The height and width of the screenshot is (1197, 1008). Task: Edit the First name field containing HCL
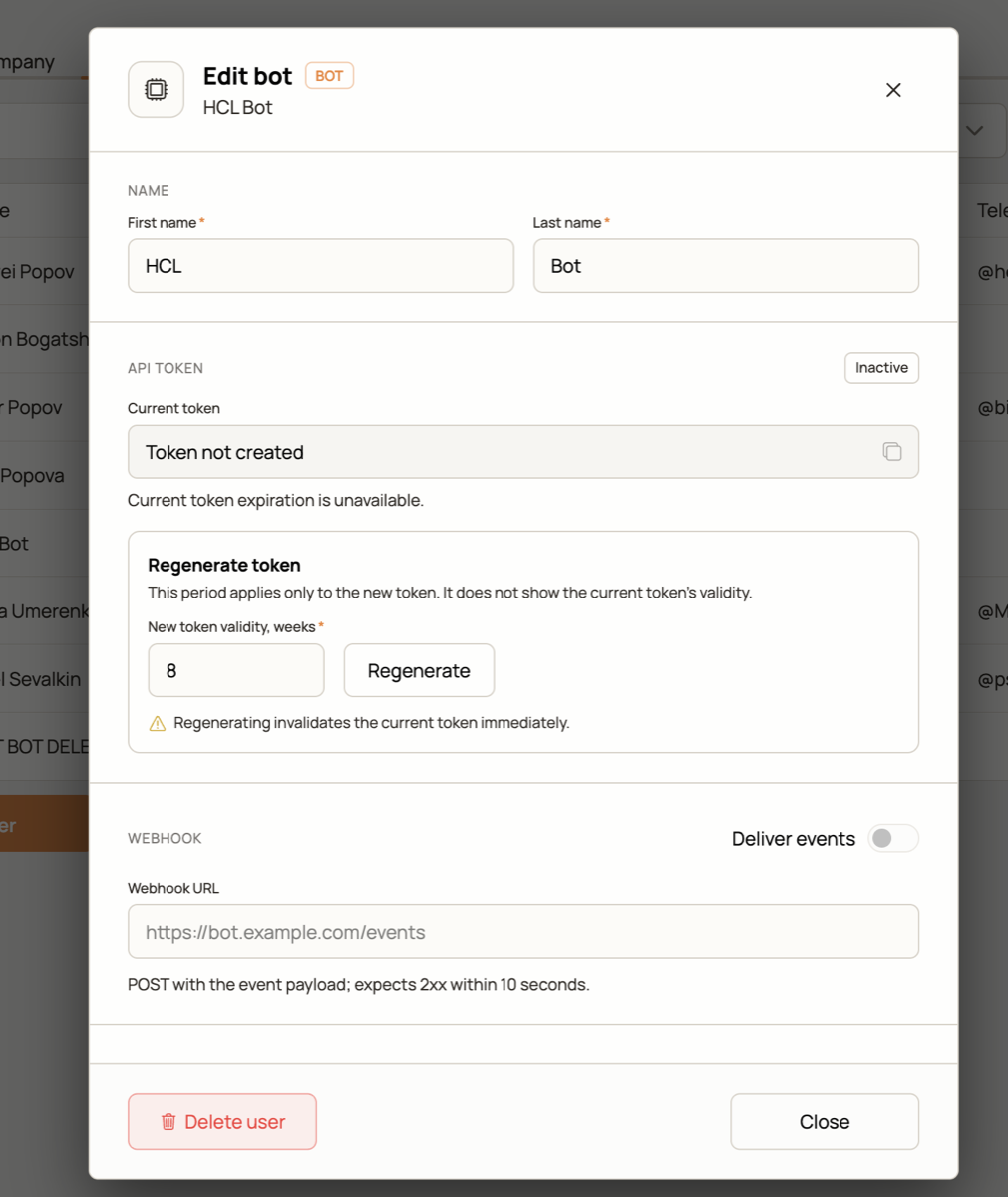pyautogui.click(x=321, y=266)
